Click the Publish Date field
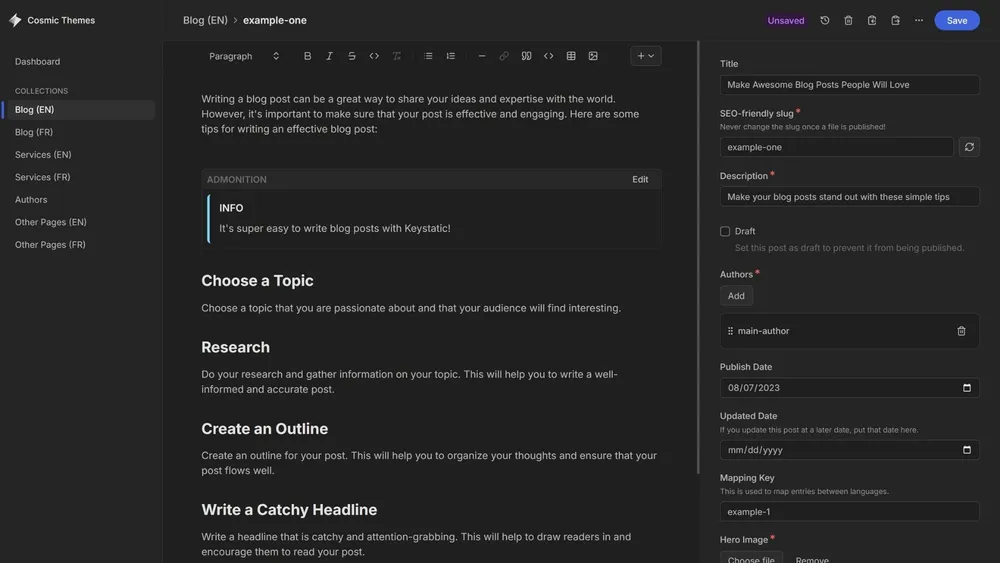Viewport: 1000px width, 563px height. click(849, 388)
